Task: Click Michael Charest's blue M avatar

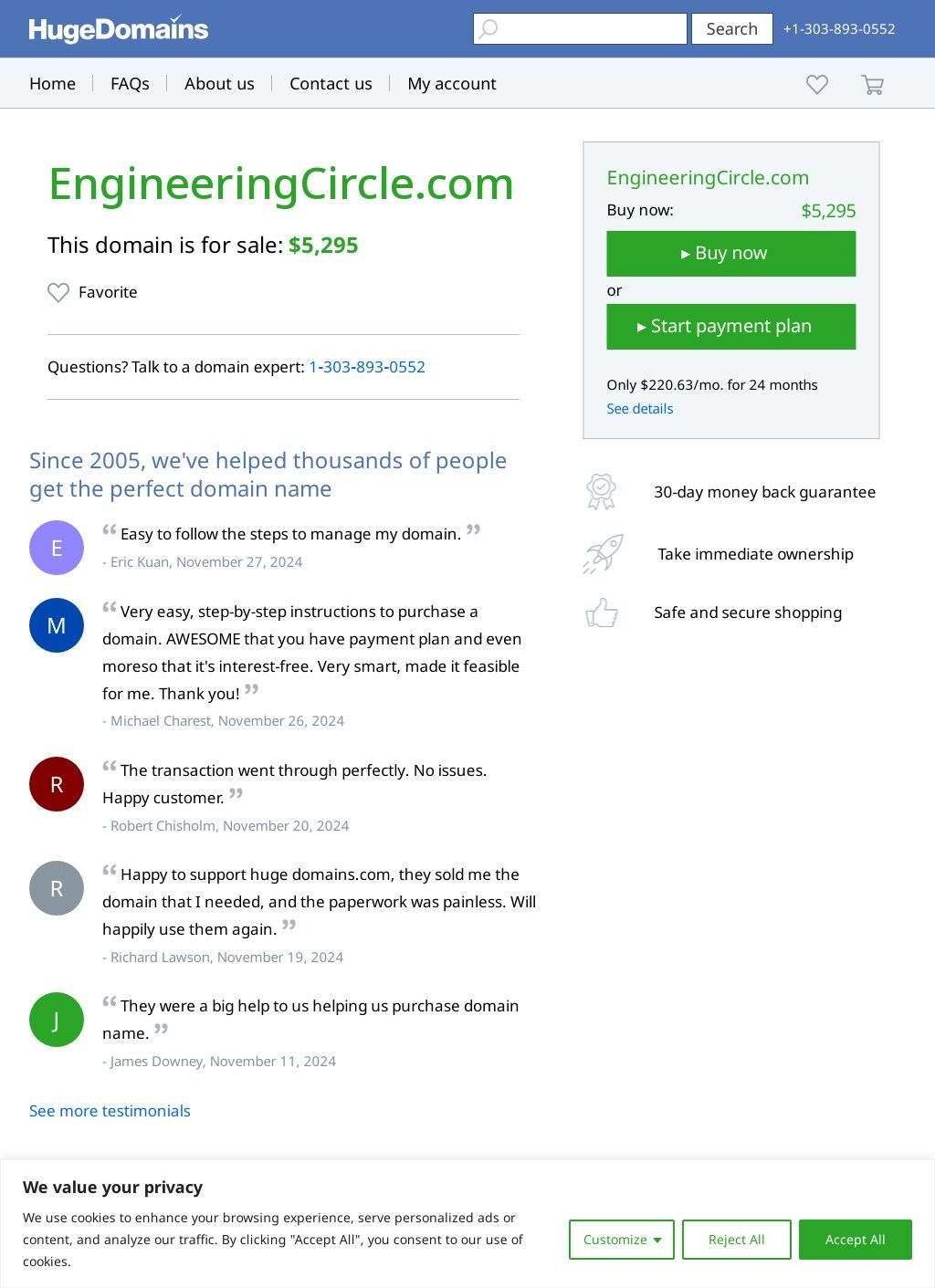Action: point(57,625)
